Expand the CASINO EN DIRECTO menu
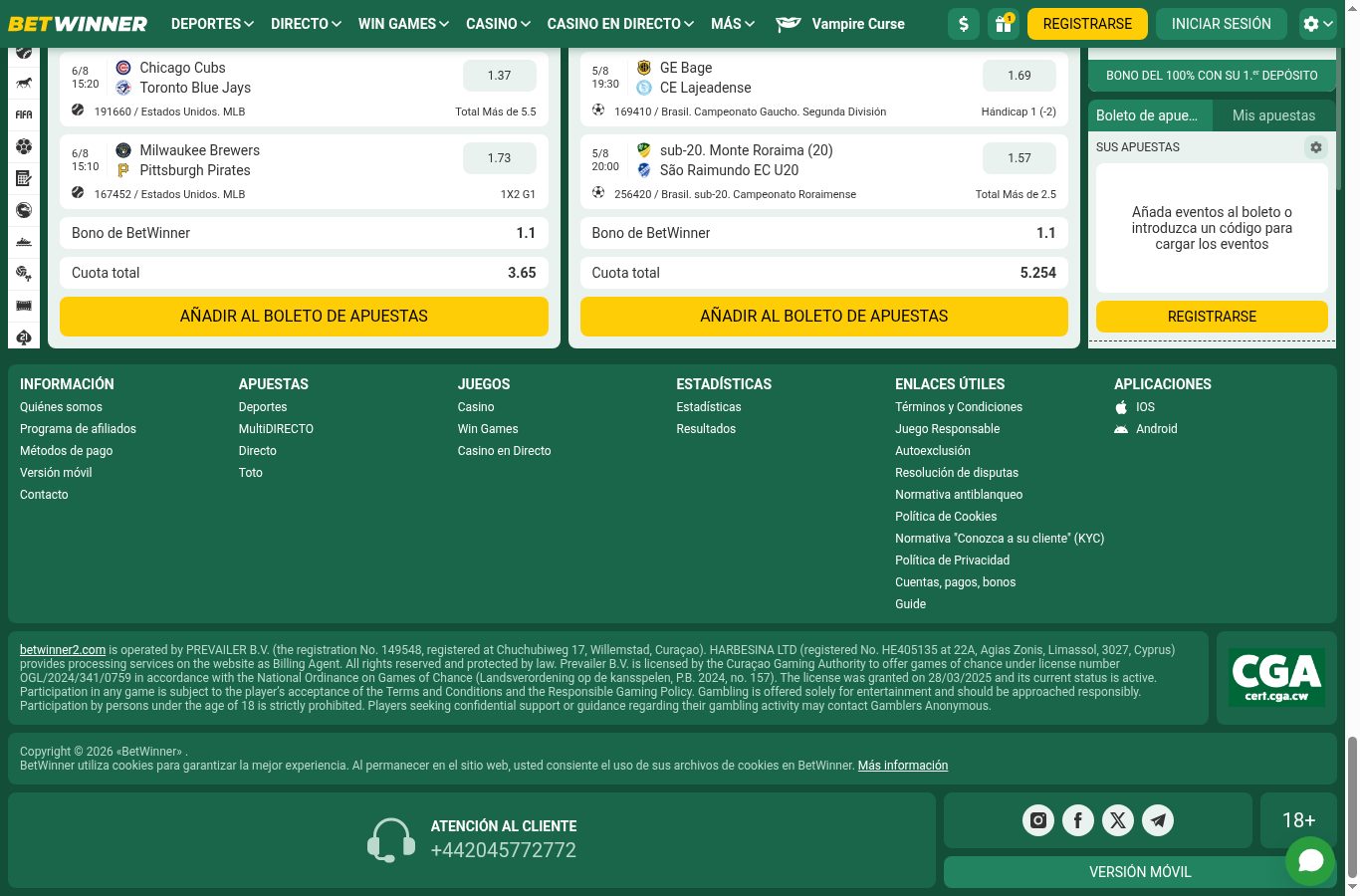 click(x=620, y=24)
